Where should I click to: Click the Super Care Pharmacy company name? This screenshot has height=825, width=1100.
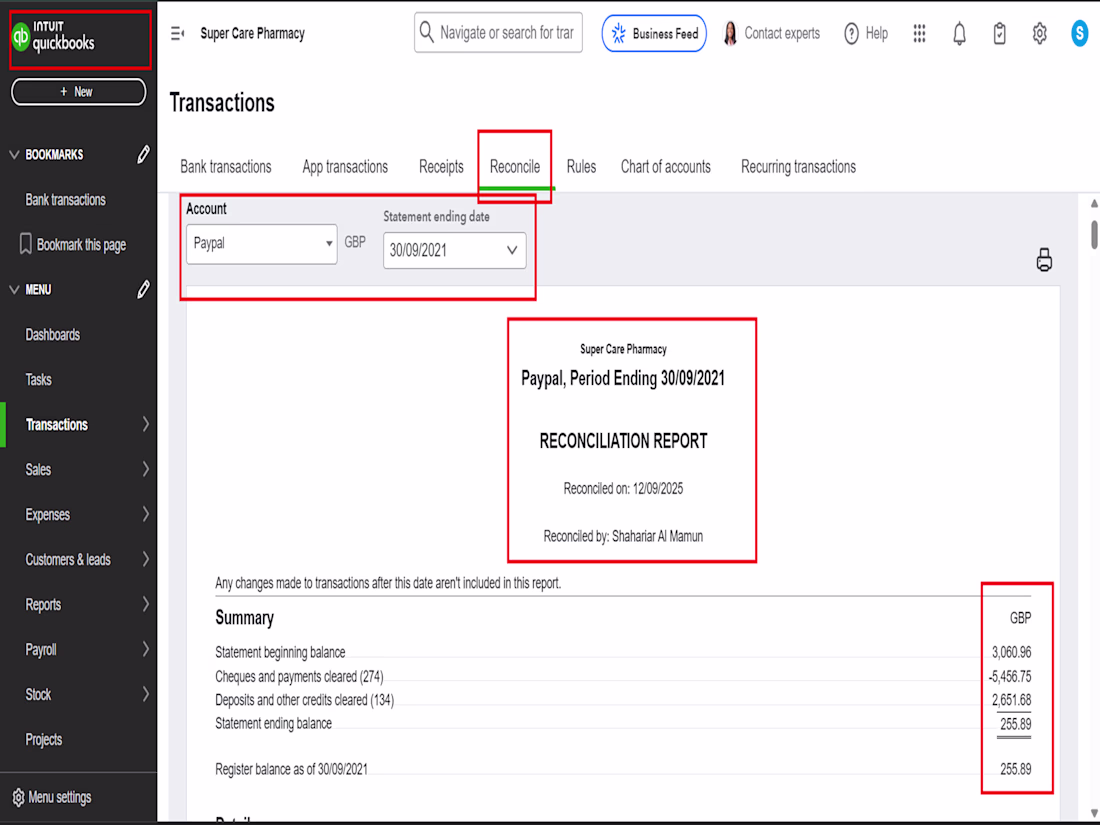point(253,33)
